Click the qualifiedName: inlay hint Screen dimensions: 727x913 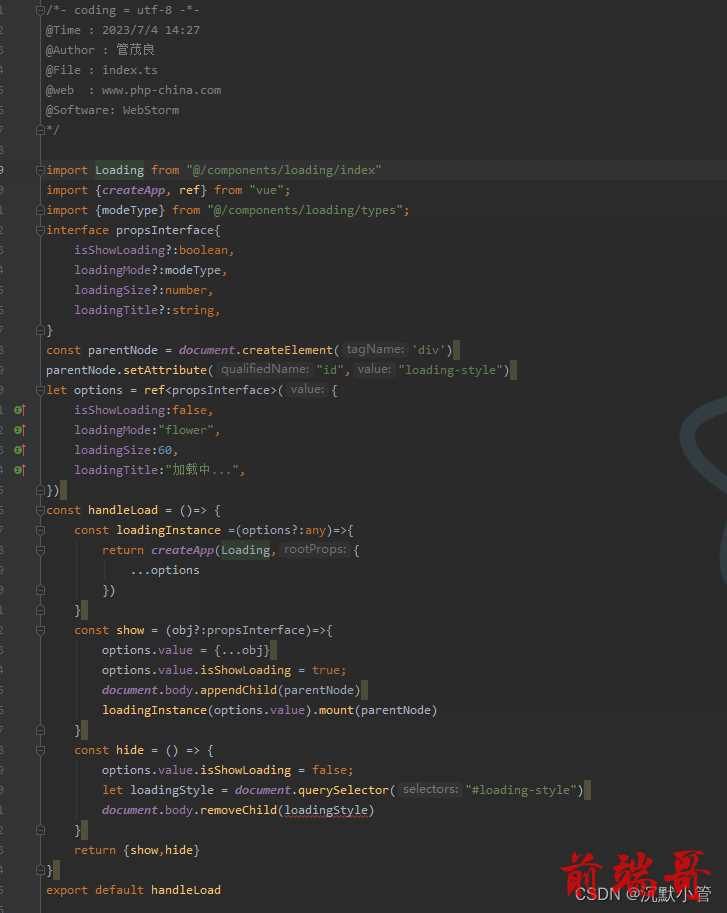tap(265, 369)
